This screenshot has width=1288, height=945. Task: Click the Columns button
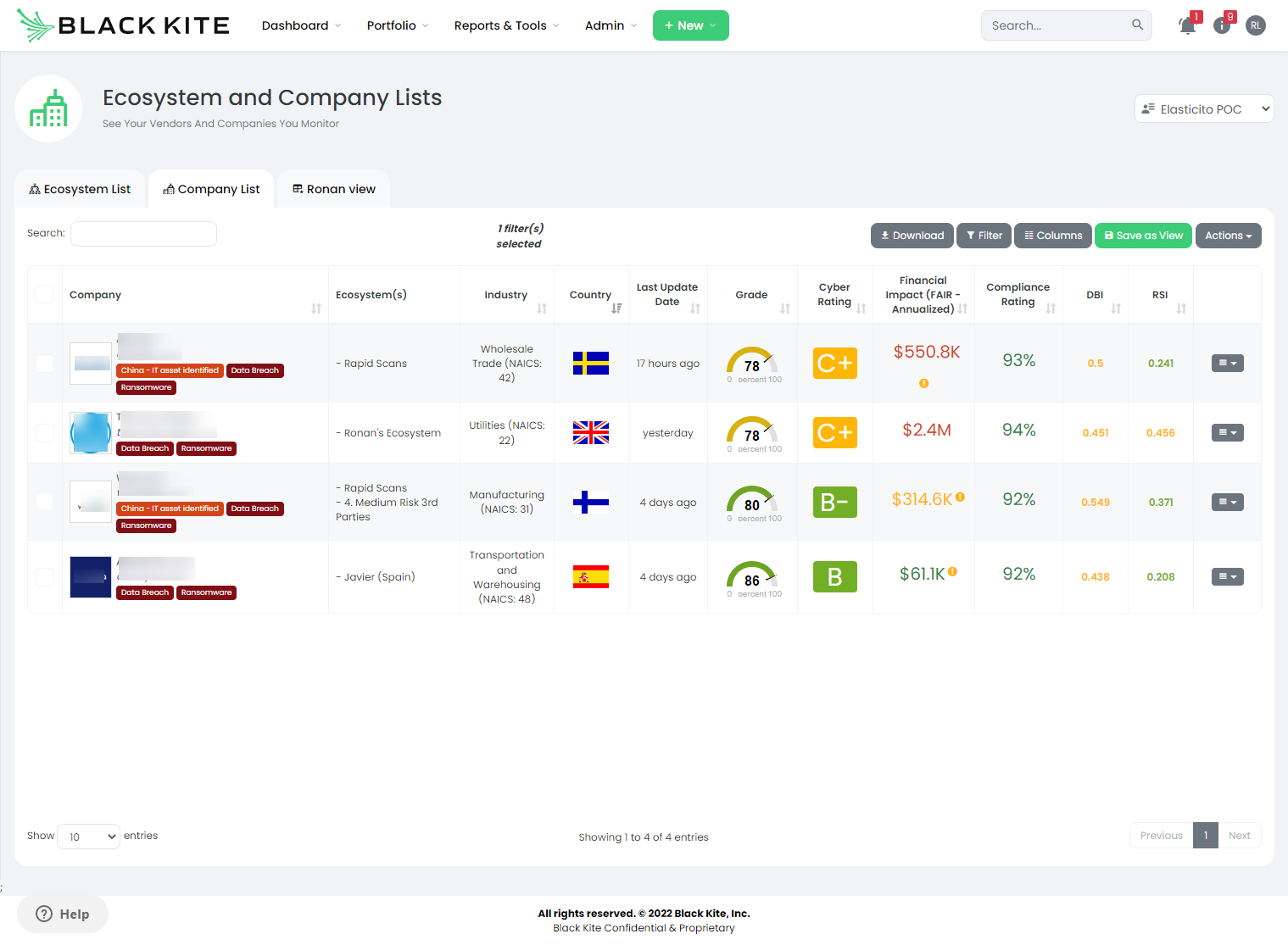tap(1053, 236)
